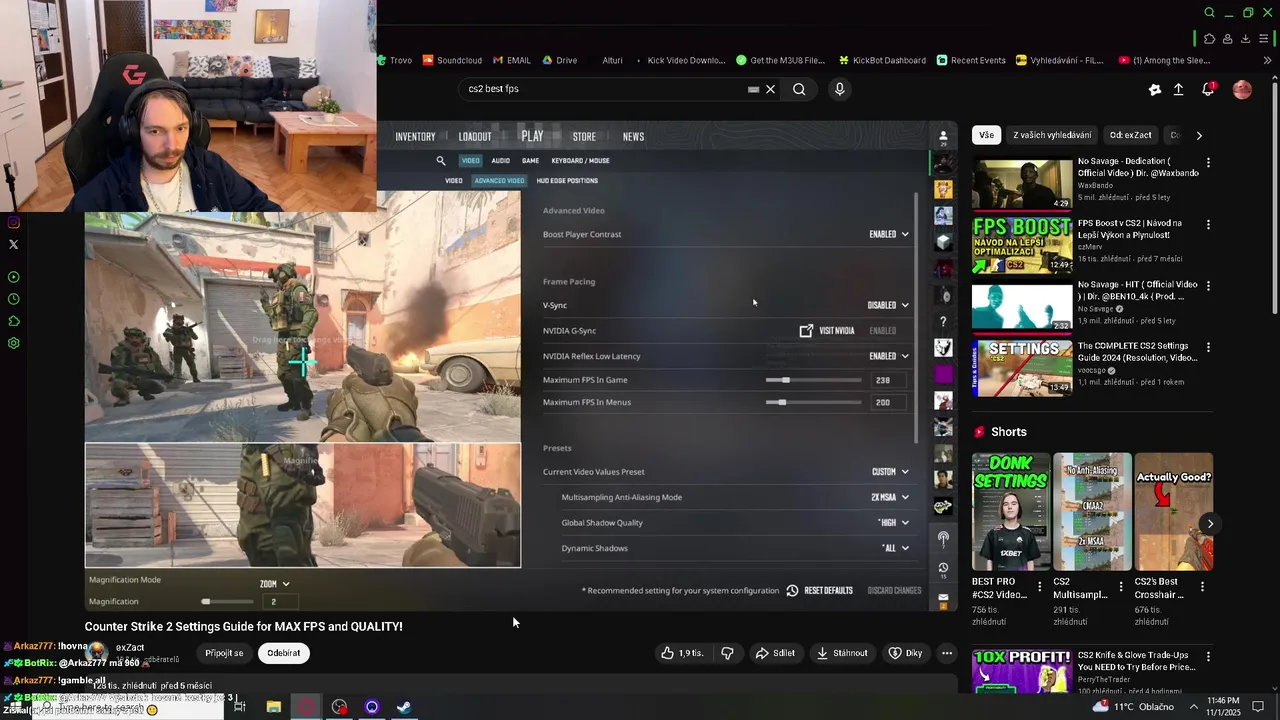The width and height of the screenshot is (1280, 720).
Task: Adjust the Magnification slider
Action: point(227,601)
